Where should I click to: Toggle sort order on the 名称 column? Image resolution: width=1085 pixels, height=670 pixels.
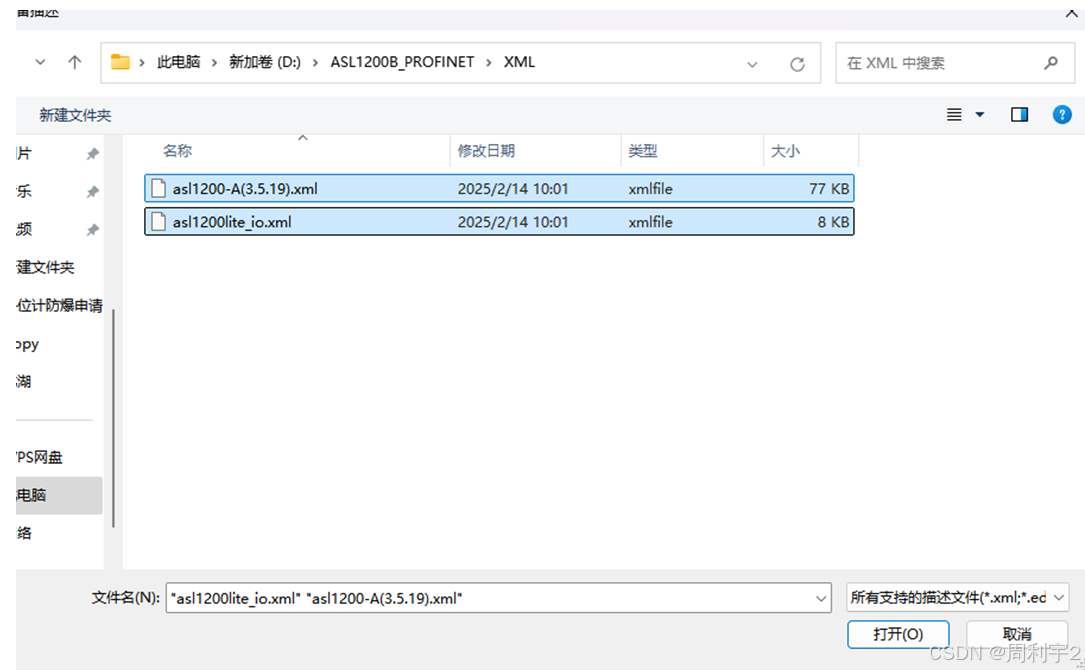177,150
